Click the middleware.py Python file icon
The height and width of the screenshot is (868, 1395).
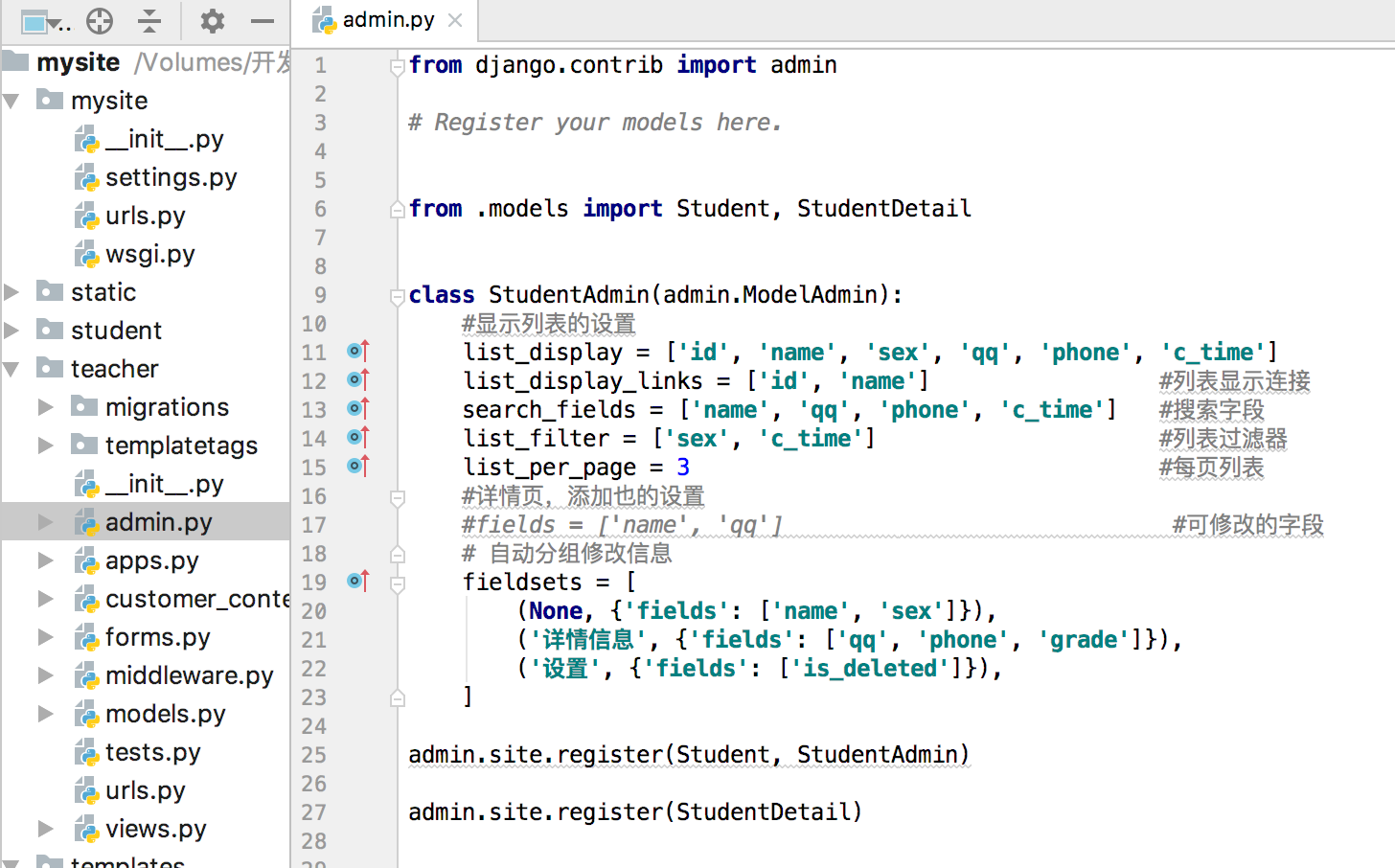coord(86,675)
